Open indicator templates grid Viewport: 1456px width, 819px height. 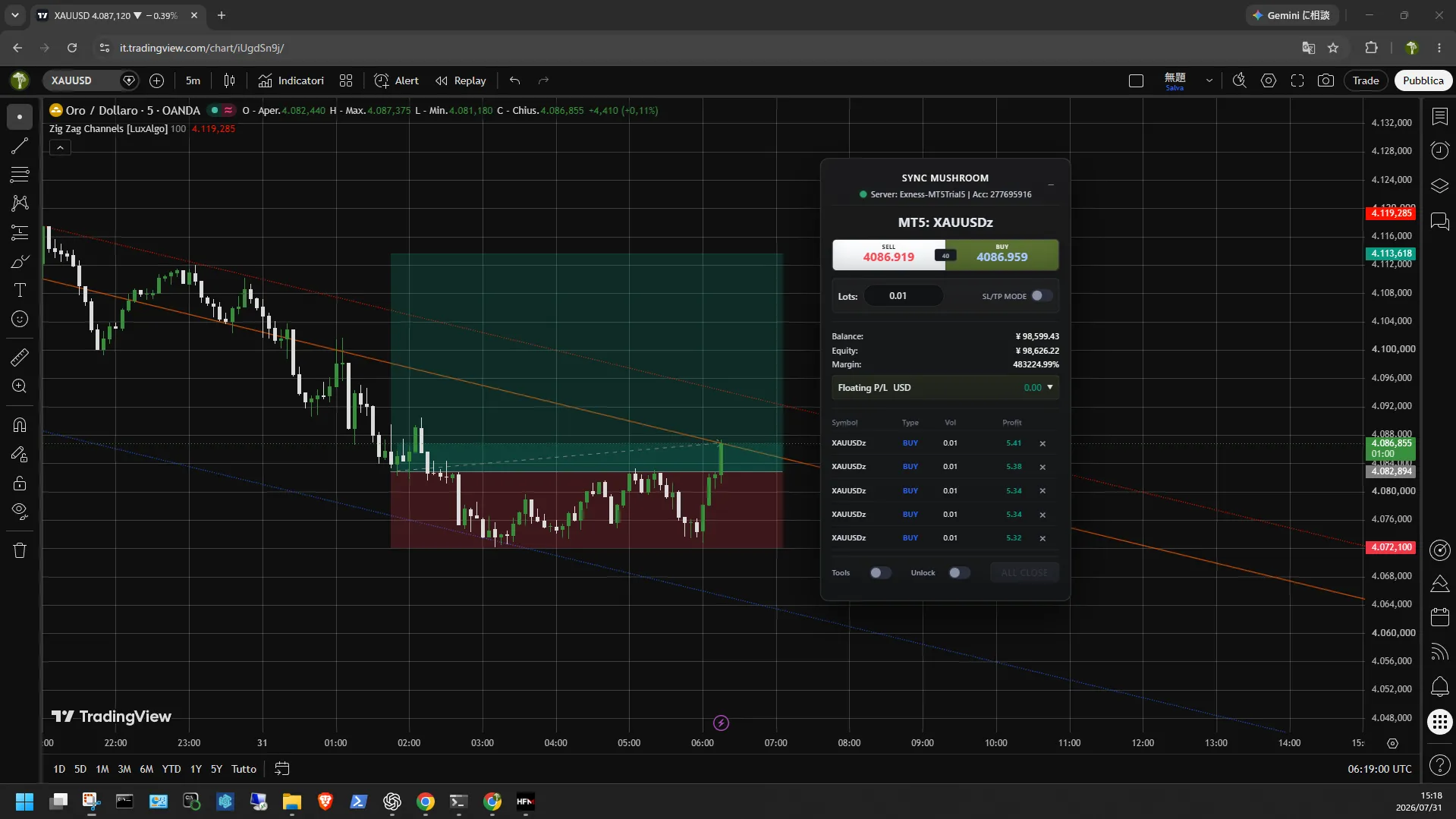click(x=346, y=80)
